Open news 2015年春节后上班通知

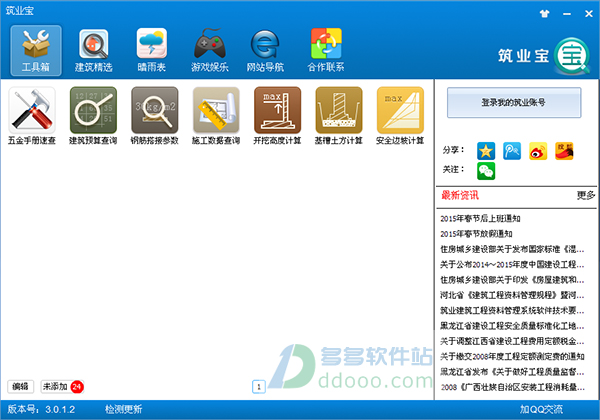pos(480,218)
